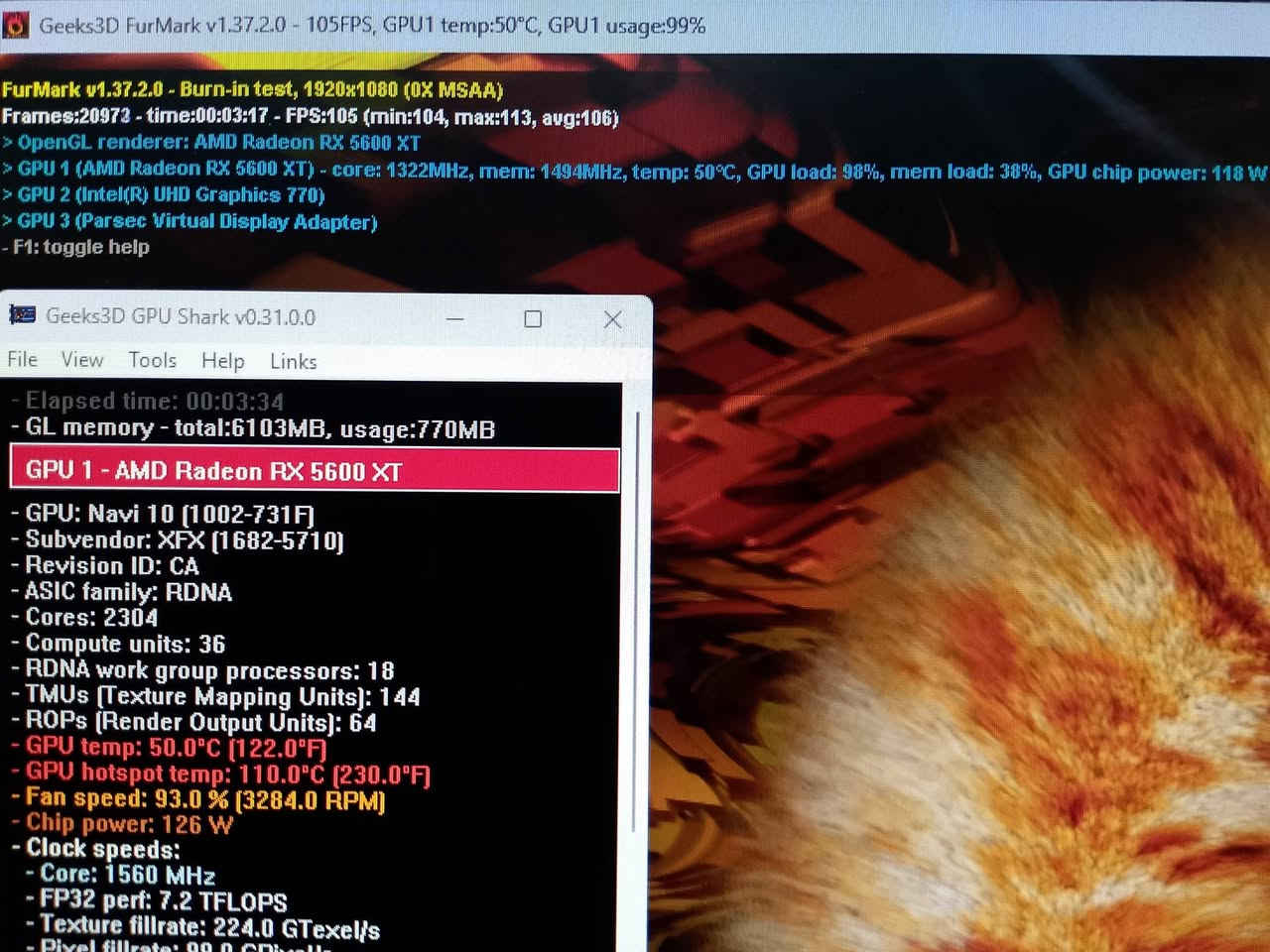Click the F1 toggle help text
Image resolution: width=1270 pixels, height=952 pixels.
80,247
